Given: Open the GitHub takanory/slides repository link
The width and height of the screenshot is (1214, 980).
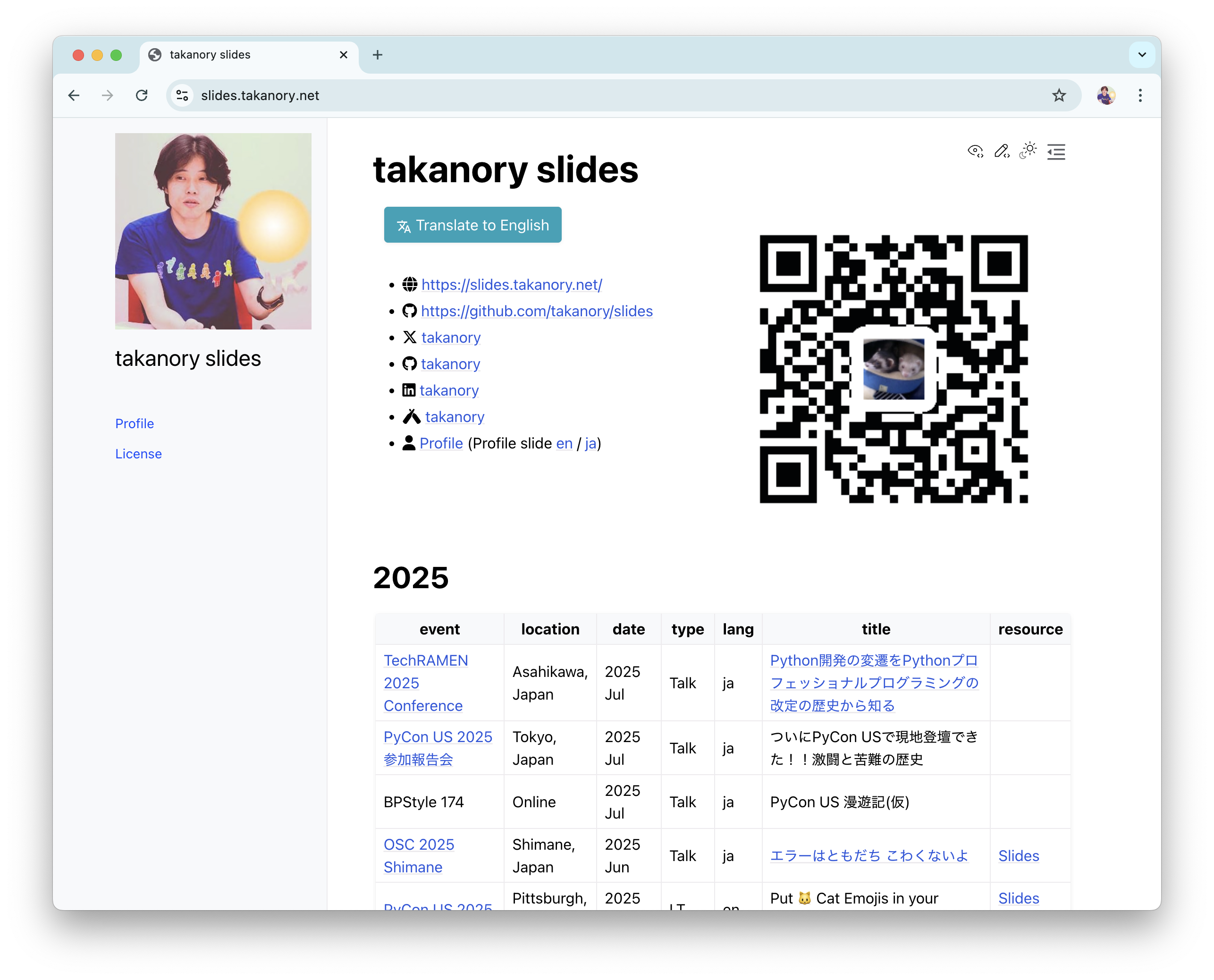Looking at the screenshot, I should (536, 311).
